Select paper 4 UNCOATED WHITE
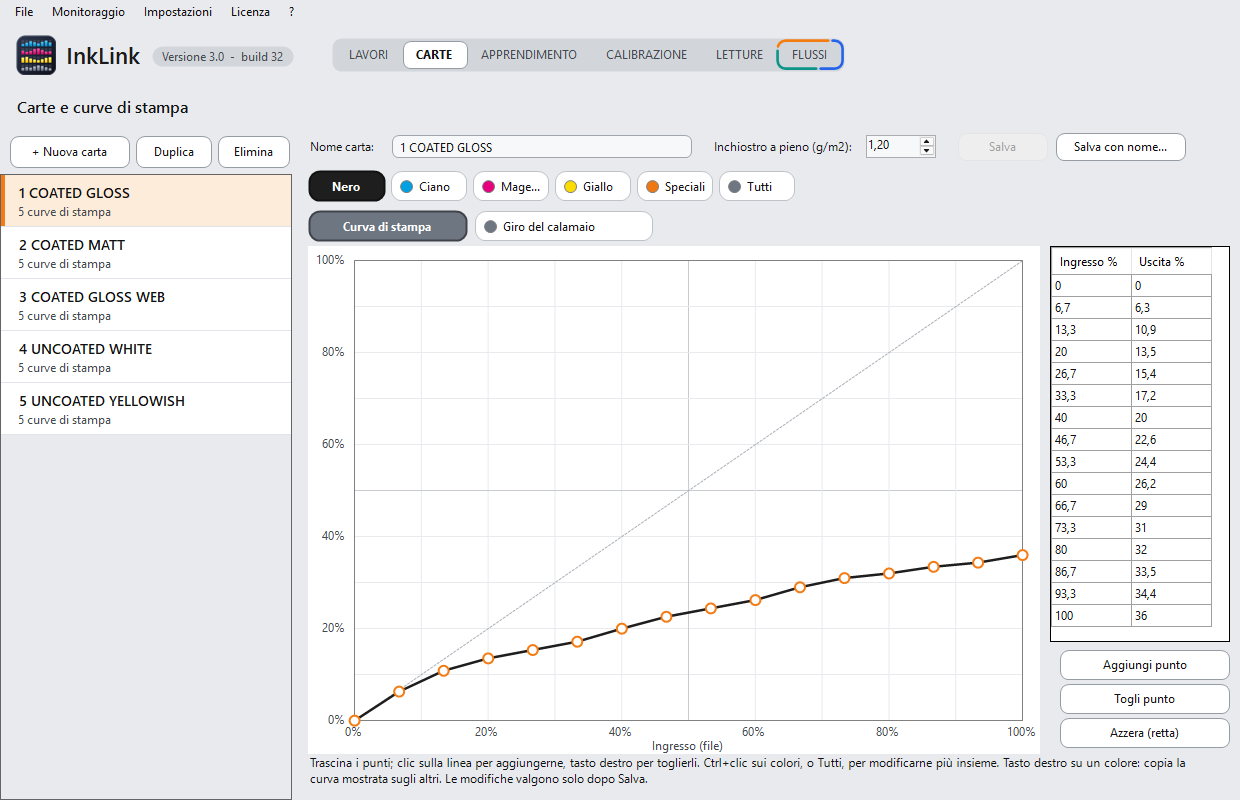This screenshot has height=800, width=1240. tap(146, 357)
